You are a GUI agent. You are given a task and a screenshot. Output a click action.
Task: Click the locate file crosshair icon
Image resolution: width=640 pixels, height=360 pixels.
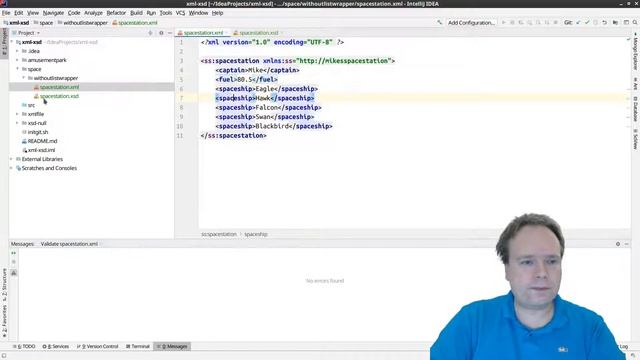150,33
